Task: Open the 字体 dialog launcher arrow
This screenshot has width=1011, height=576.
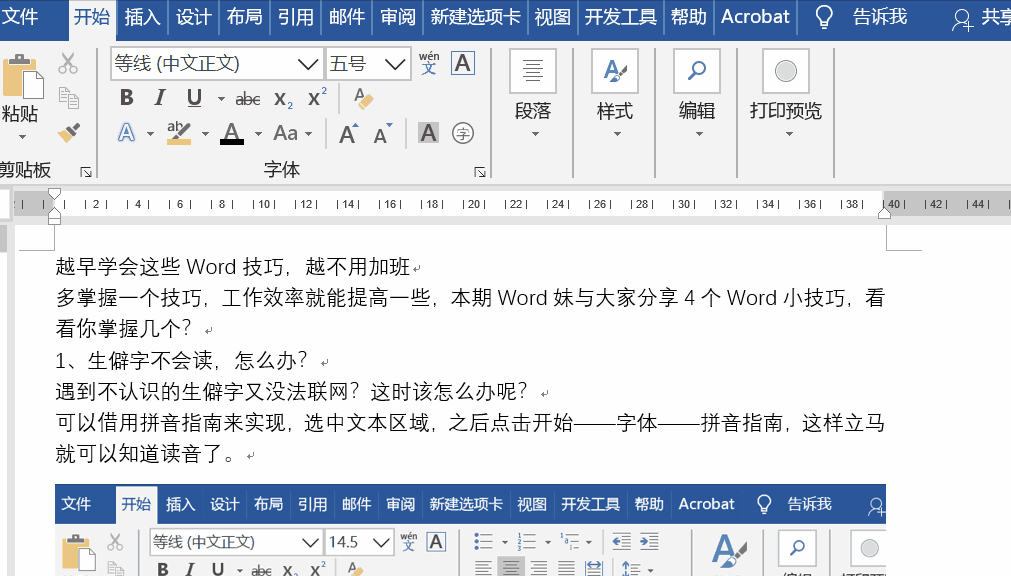Action: (481, 171)
